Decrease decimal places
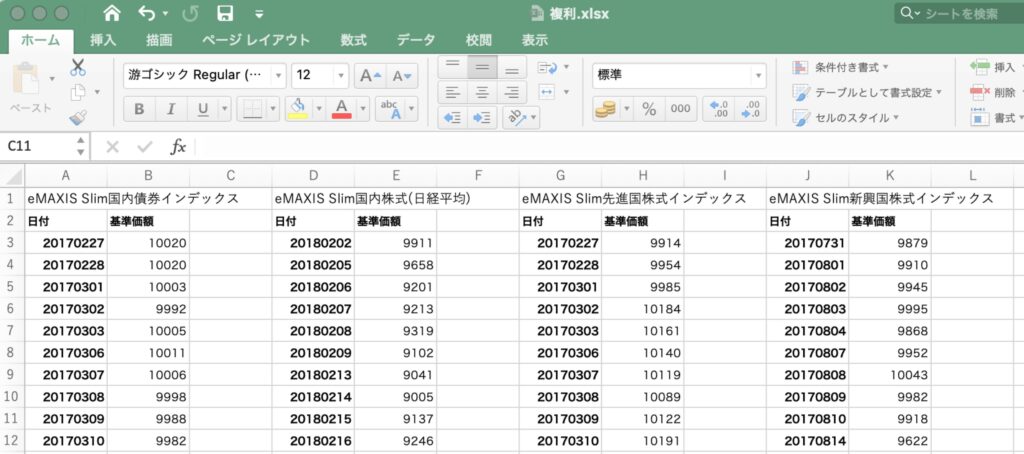Screen dimensions: 1024x454 751,109
